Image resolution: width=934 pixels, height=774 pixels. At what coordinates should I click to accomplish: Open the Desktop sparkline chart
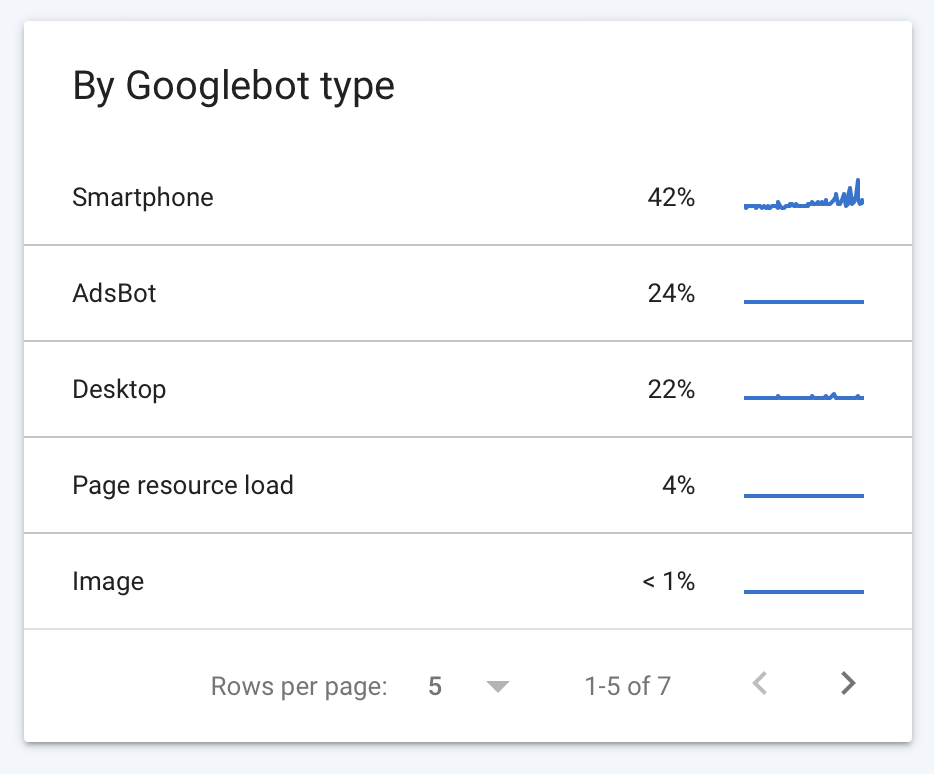click(804, 396)
